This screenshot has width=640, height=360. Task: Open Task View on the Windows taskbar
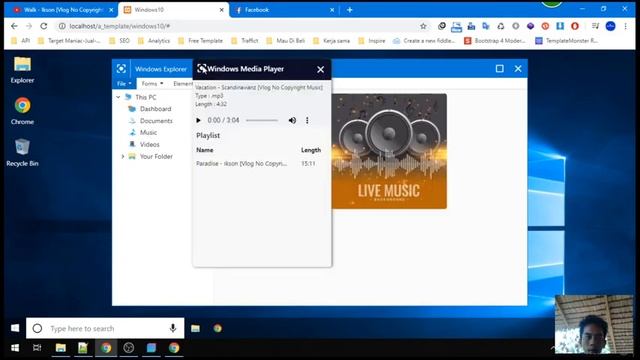pos(37,348)
